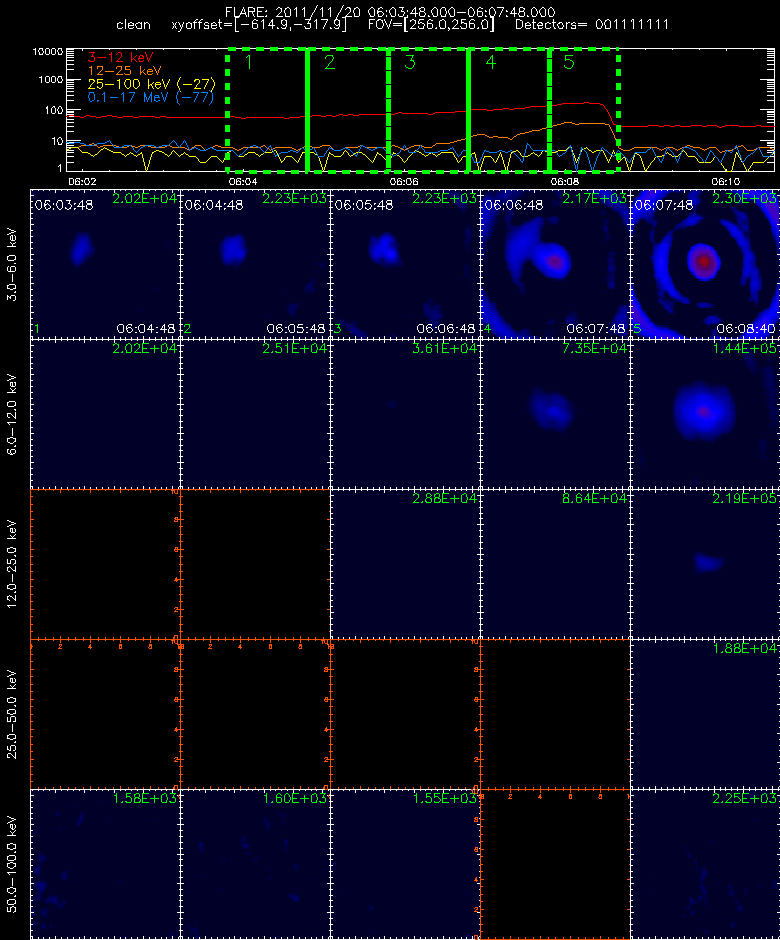Select the 25.0-50.0 keV row label

click(x=12, y=714)
